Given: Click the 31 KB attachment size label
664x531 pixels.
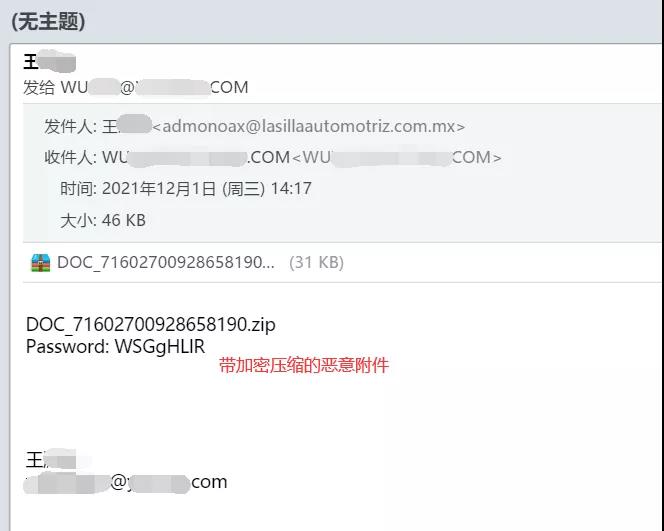Looking at the screenshot, I should 316,263.
